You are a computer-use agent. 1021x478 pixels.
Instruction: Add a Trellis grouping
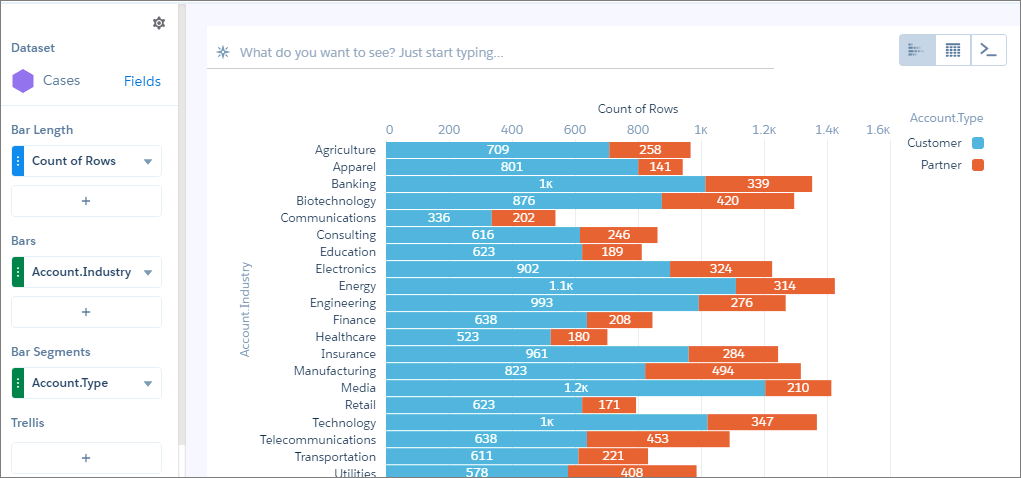86,458
